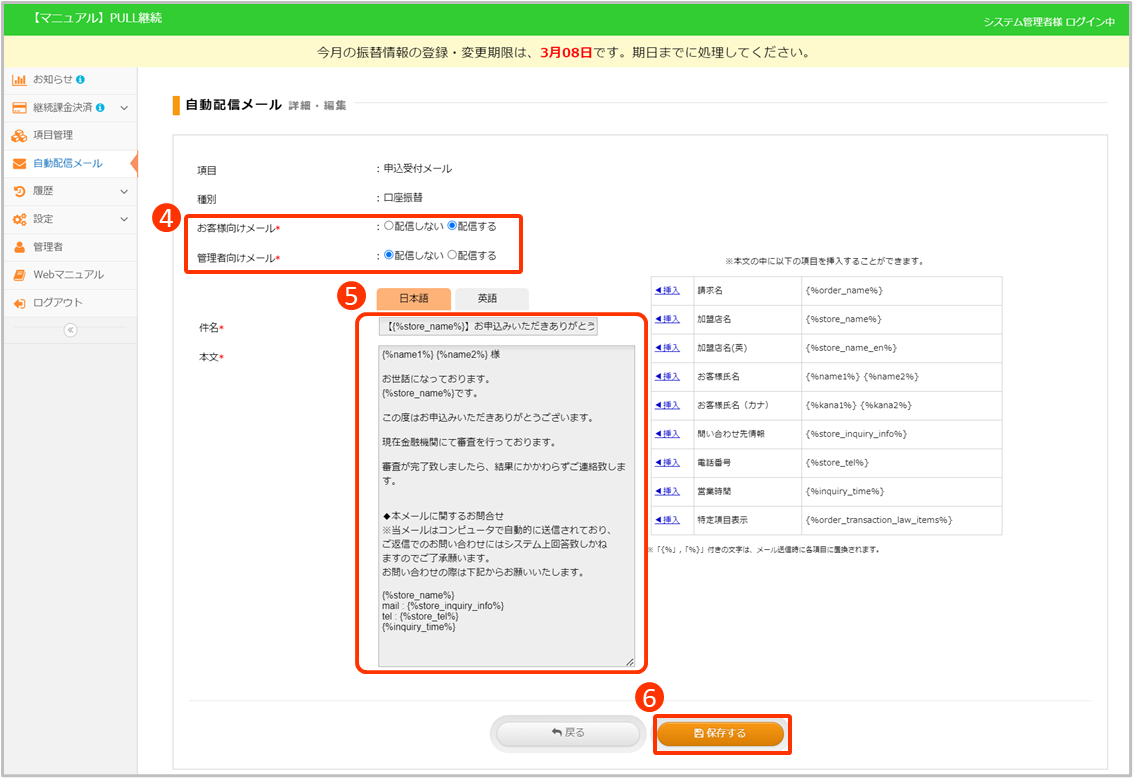
Task: Click the 管理者 user icon
Action: point(19,247)
